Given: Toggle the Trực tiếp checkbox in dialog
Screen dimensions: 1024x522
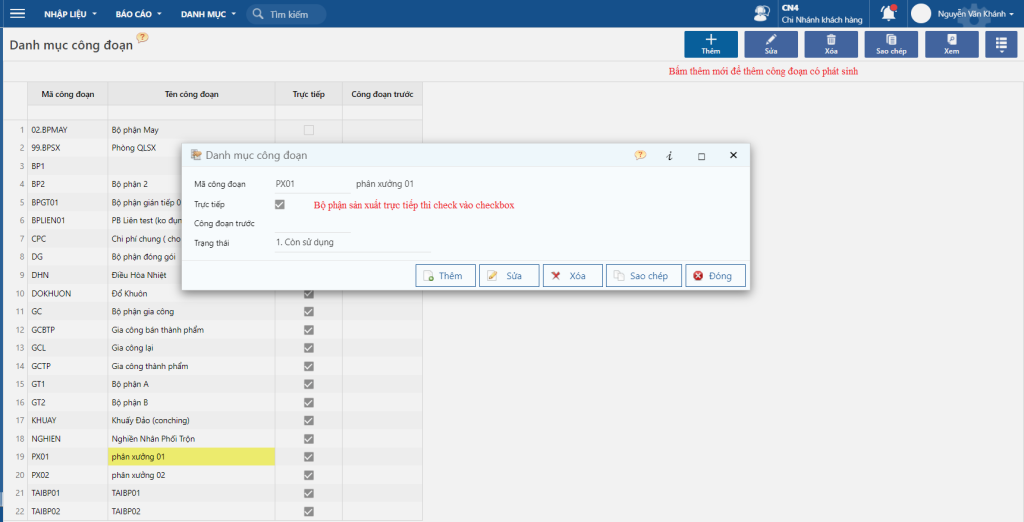Looking at the screenshot, I should pyautogui.click(x=280, y=204).
